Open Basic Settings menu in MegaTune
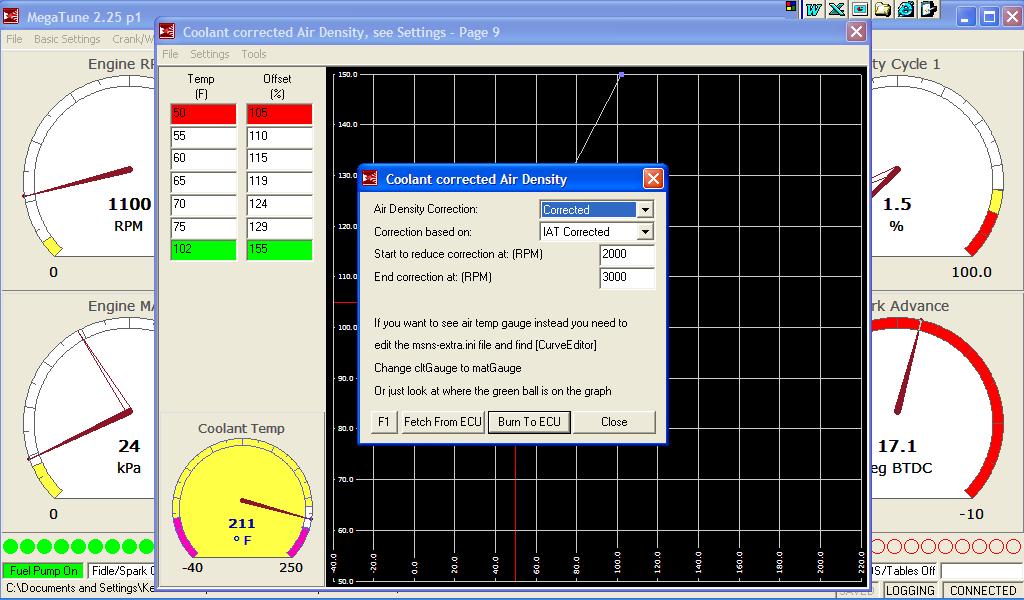This screenshot has width=1024, height=600. point(67,39)
